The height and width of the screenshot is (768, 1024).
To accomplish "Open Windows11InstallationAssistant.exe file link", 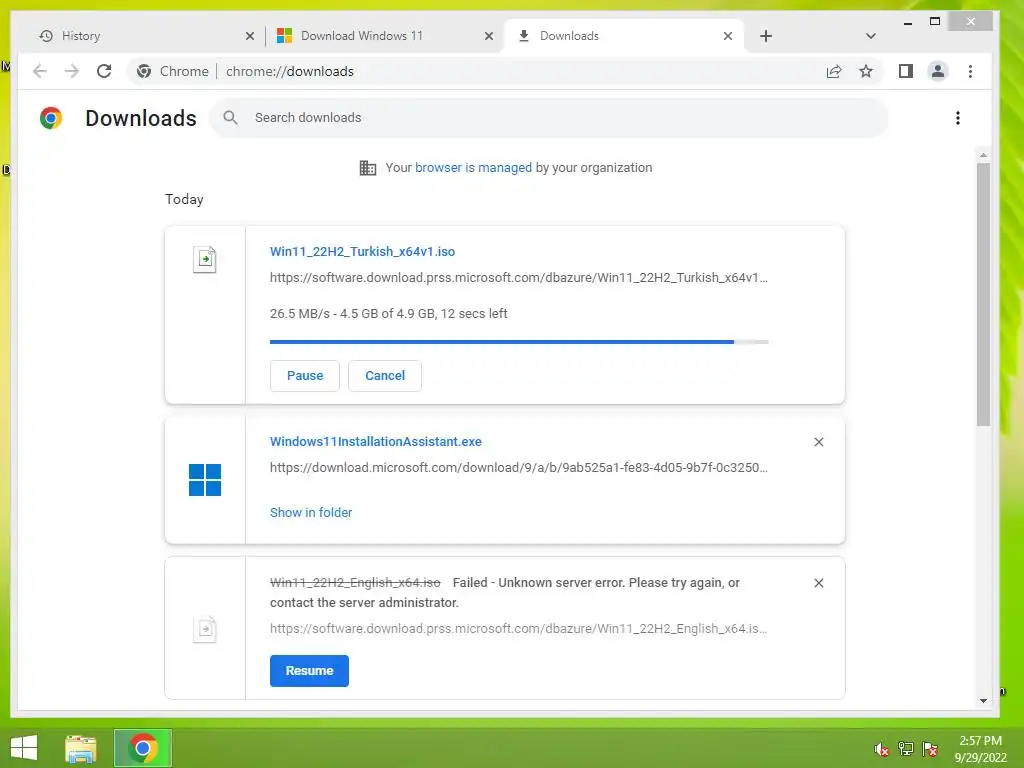I will point(376,441).
